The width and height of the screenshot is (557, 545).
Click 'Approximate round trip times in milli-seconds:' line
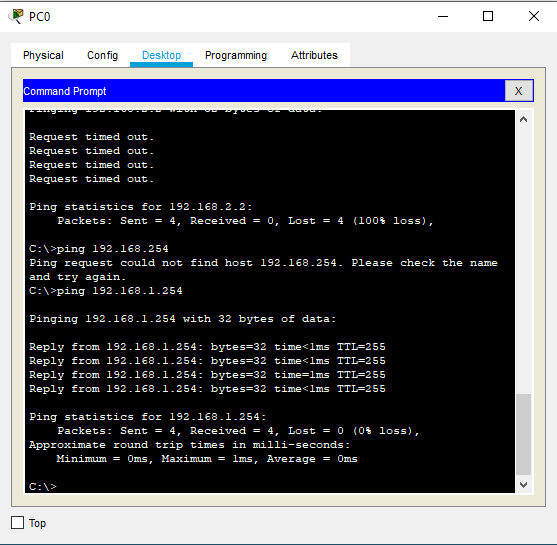190,444
